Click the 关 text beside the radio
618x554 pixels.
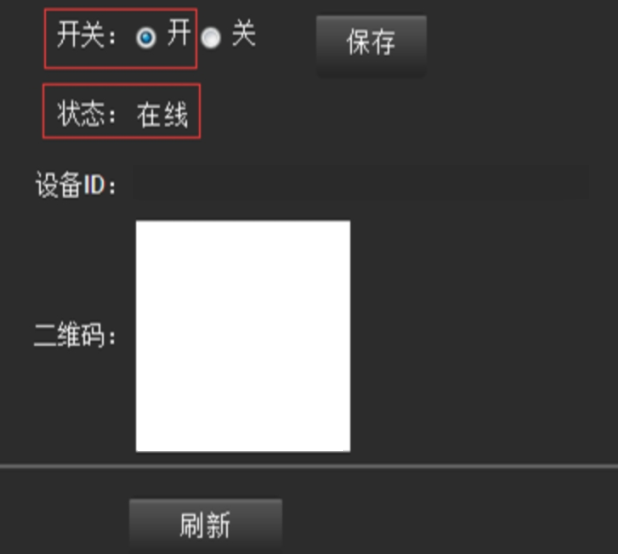[244, 33]
